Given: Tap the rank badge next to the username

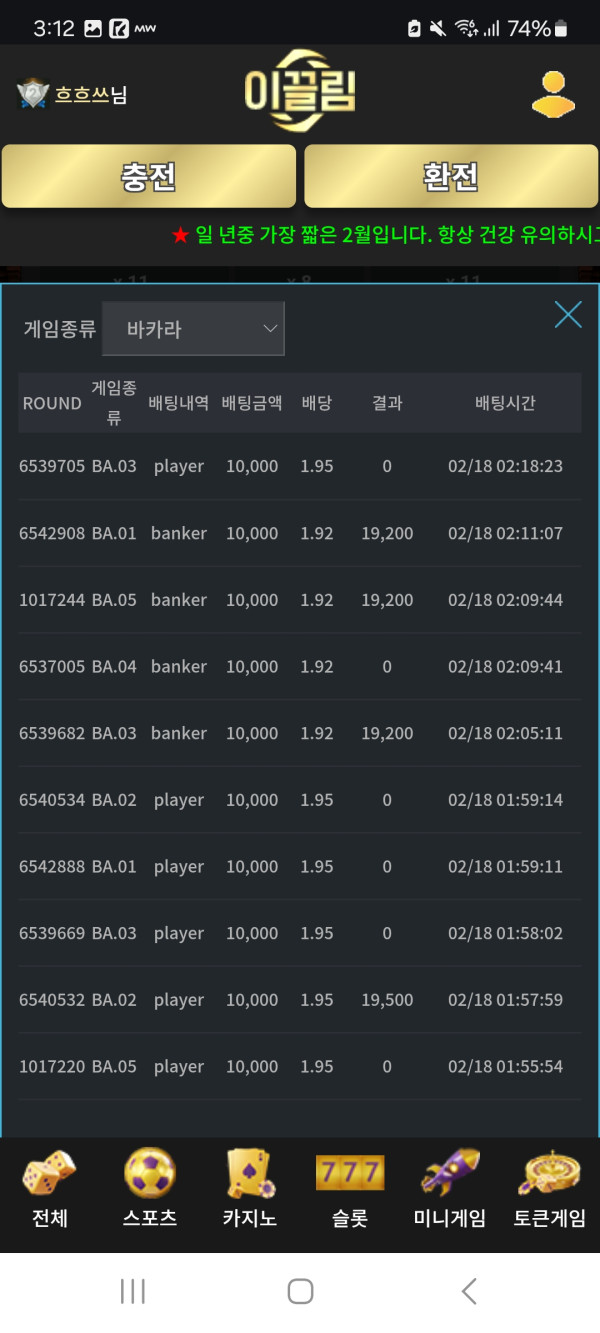Looking at the screenshot, I should (x=33, y=95).
